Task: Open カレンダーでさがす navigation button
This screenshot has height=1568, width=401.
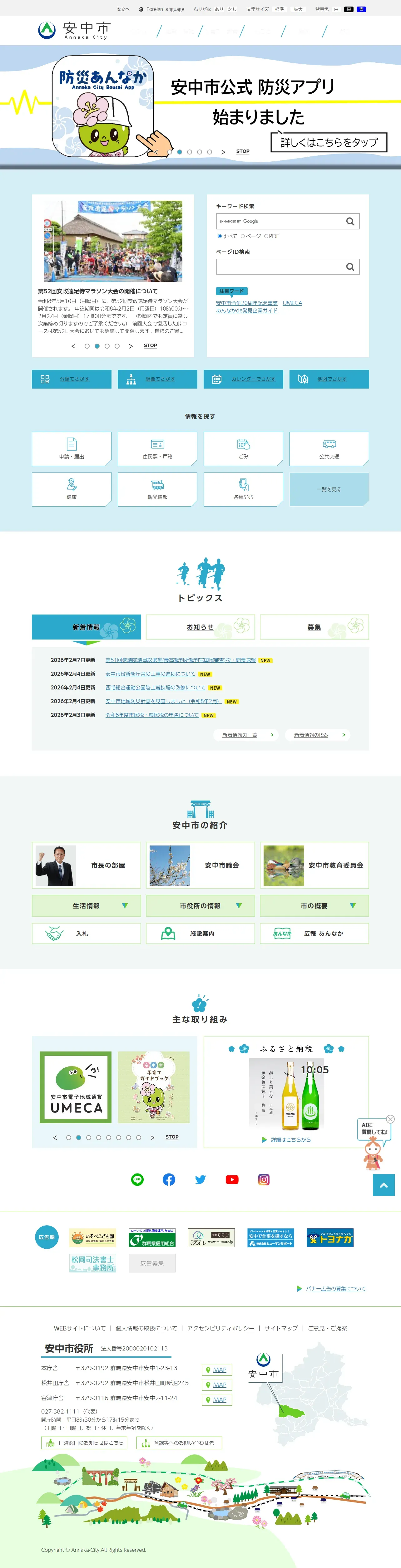Action: coord(243,379)
